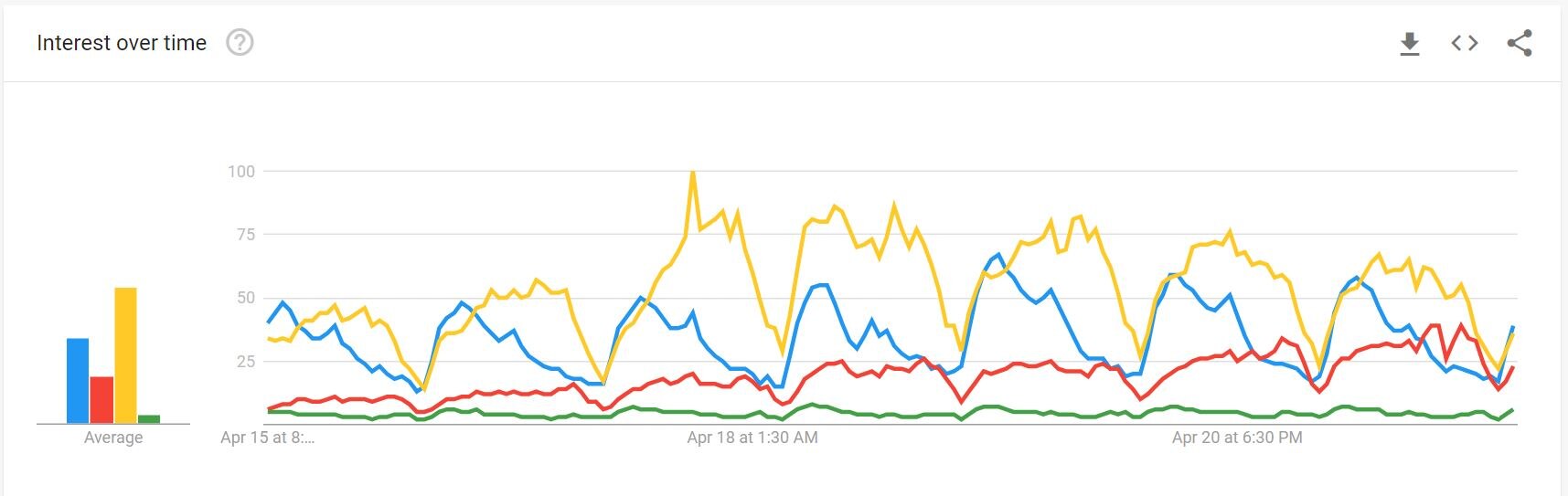Open the embed code icon
The image size is (1568, 496).
1465,43
